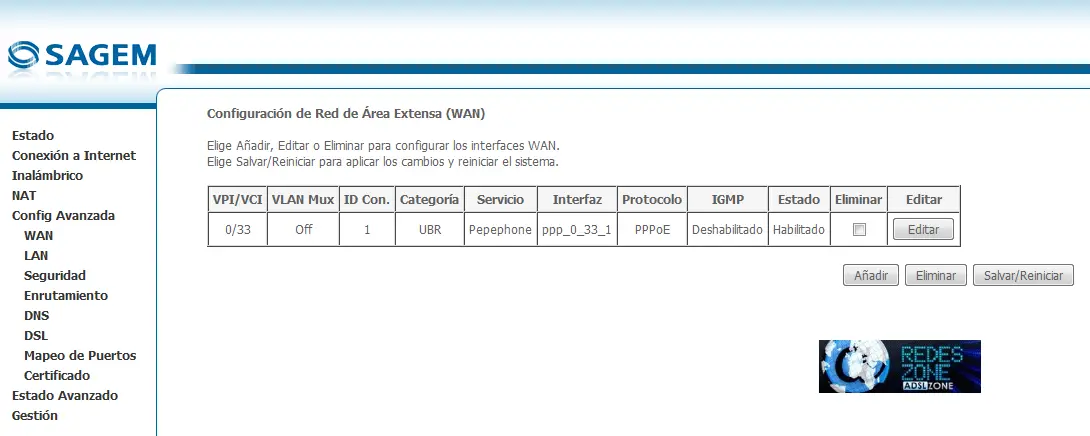The width and height of the screenshot is (1090, 436).
Task: Click the SAGEM logo
Action: pos(82,55)
